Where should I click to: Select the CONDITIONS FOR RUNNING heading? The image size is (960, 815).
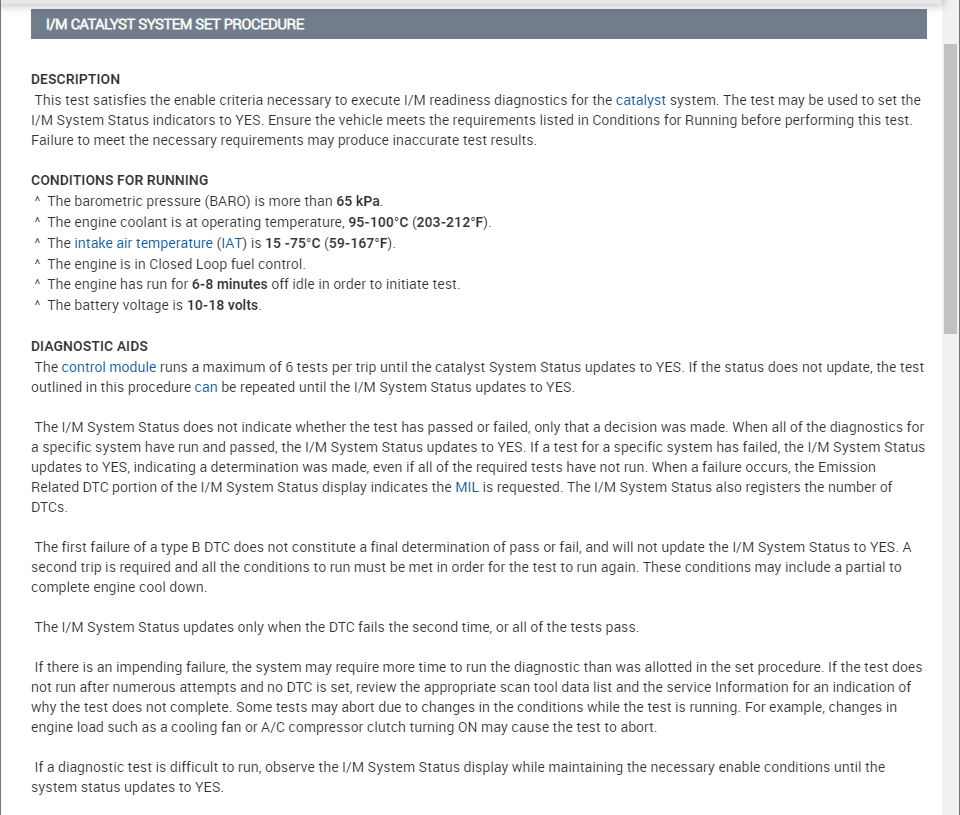click(120, 181)
